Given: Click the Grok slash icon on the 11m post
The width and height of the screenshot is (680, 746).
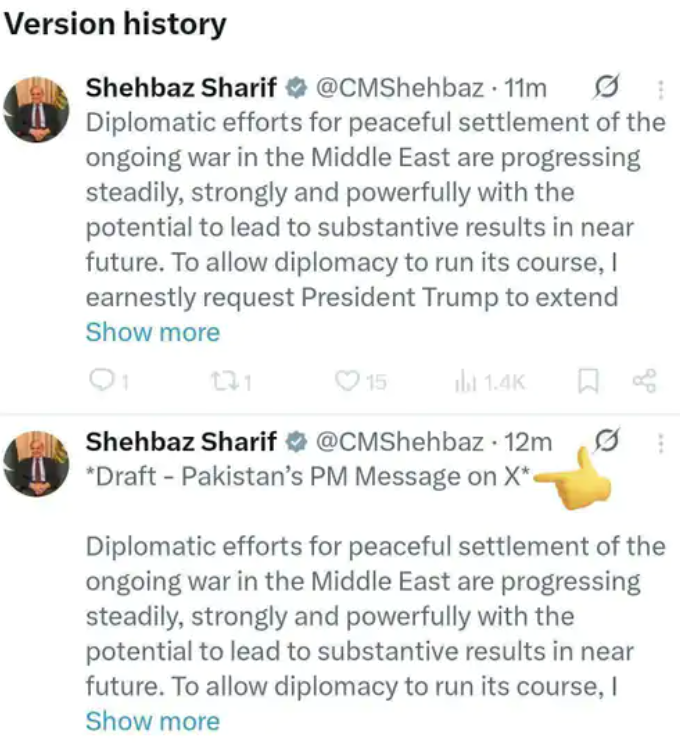Looking at the screenshot, I should pos(605,88).
